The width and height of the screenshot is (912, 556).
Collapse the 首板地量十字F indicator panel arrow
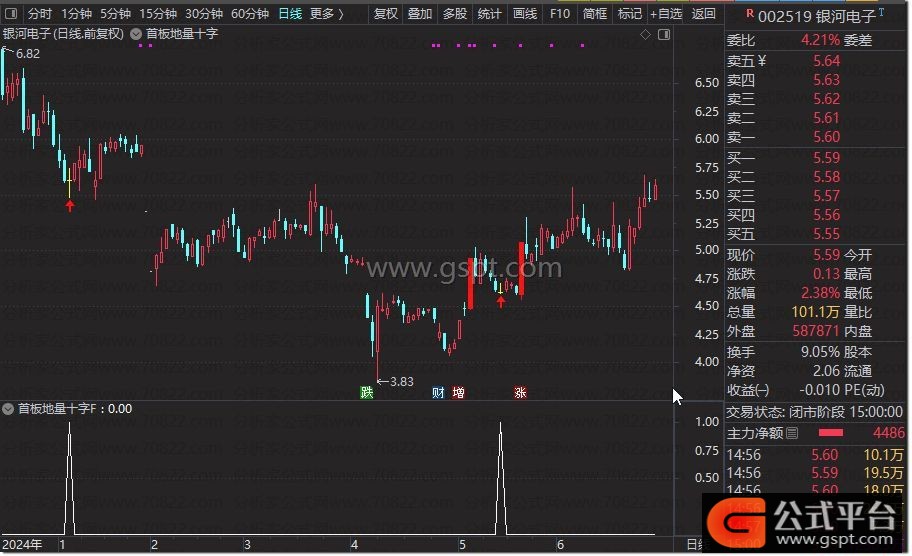[x=9, y=409]
